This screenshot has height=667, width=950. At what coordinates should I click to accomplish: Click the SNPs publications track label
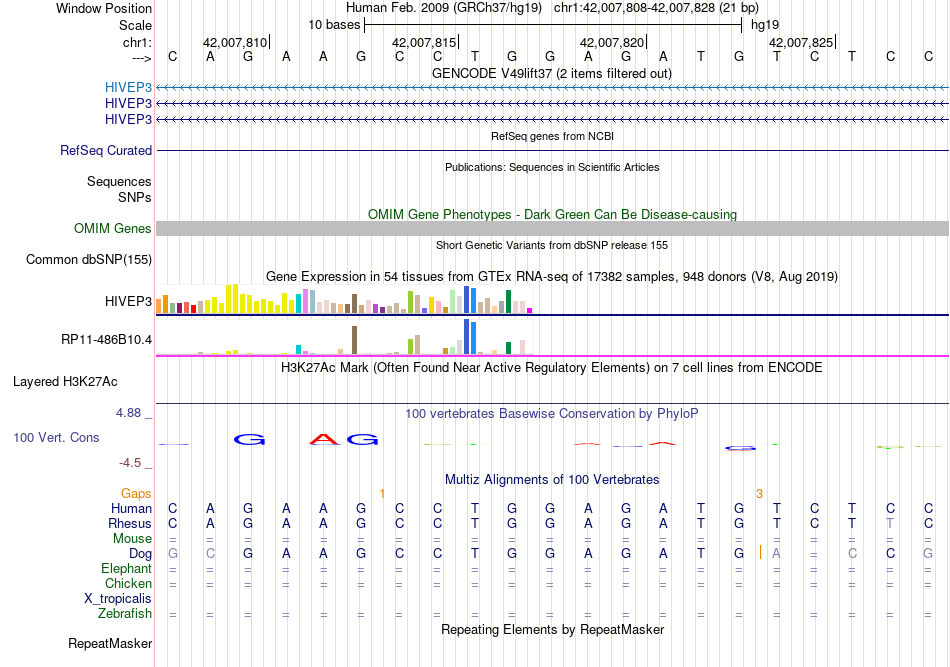tap(135, 197)
